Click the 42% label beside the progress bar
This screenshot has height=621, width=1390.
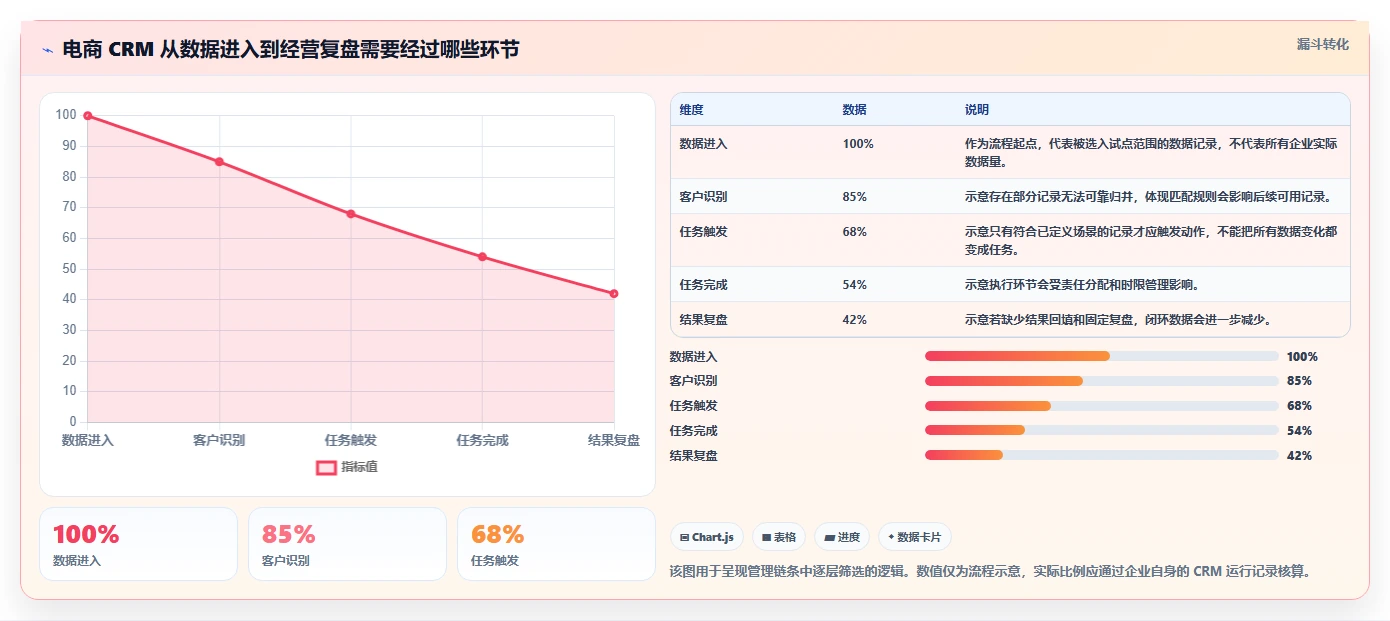click(x=1299, y=456)
